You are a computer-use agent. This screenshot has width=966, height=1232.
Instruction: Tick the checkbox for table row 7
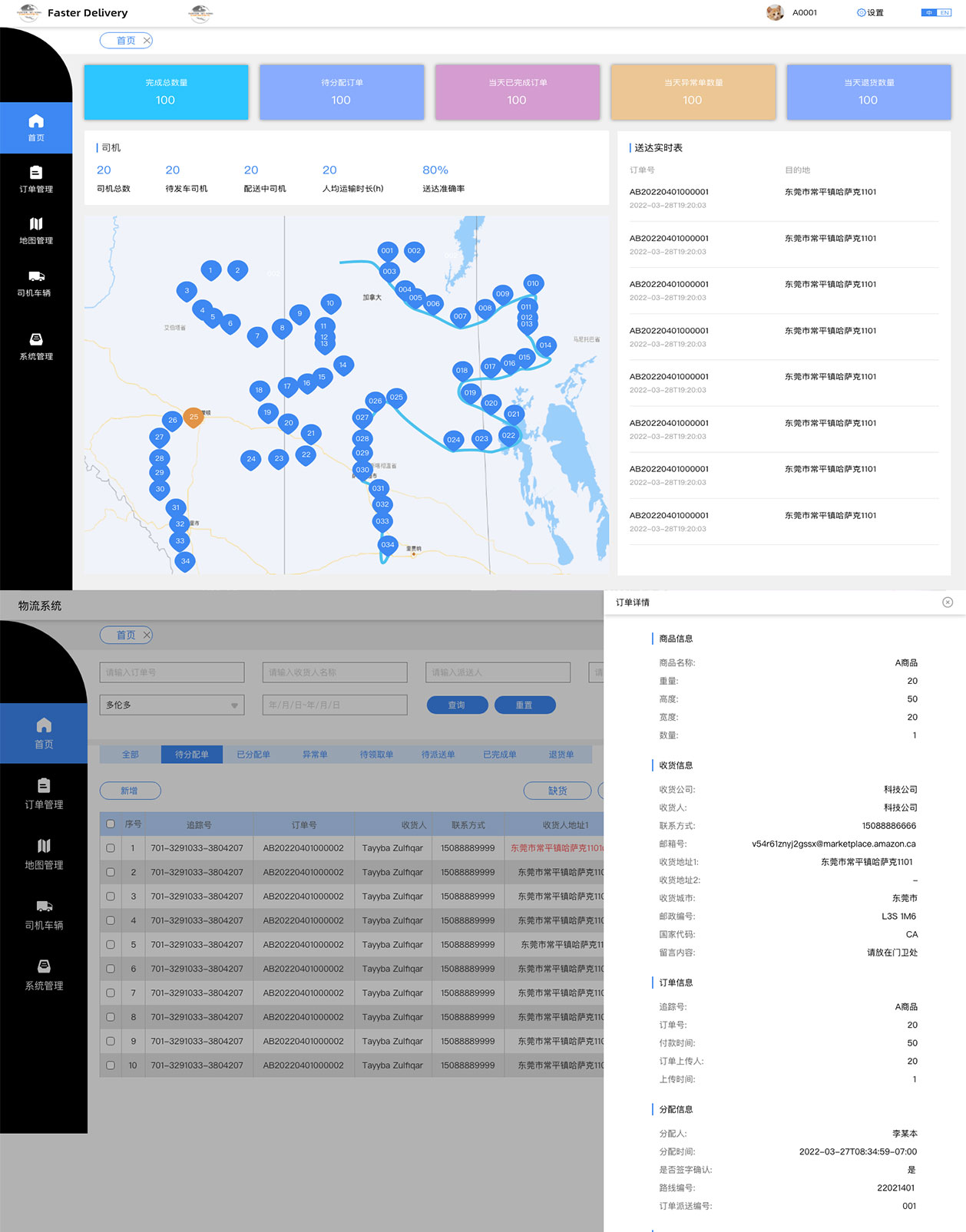pyautogui.click(x=111, y=993)
